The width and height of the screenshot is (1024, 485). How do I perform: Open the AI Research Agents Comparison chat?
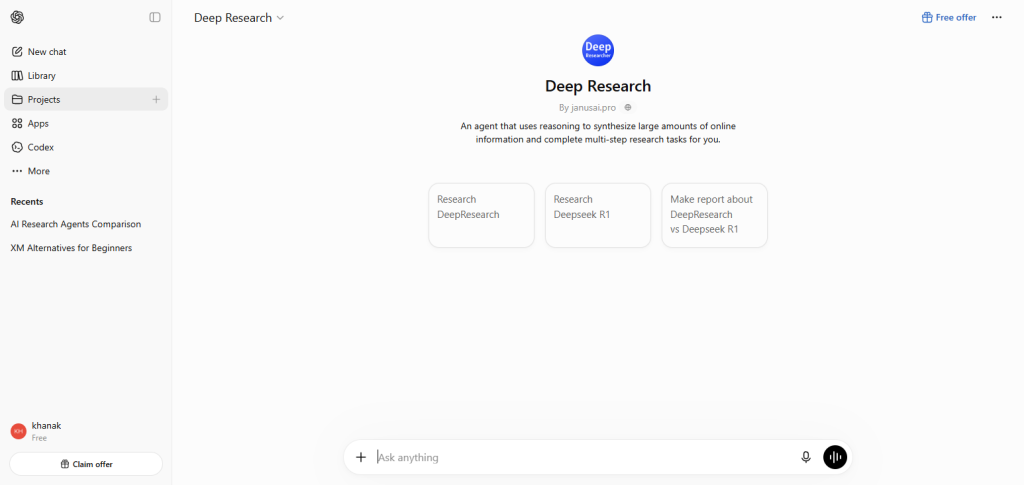(x=86, y=224)
